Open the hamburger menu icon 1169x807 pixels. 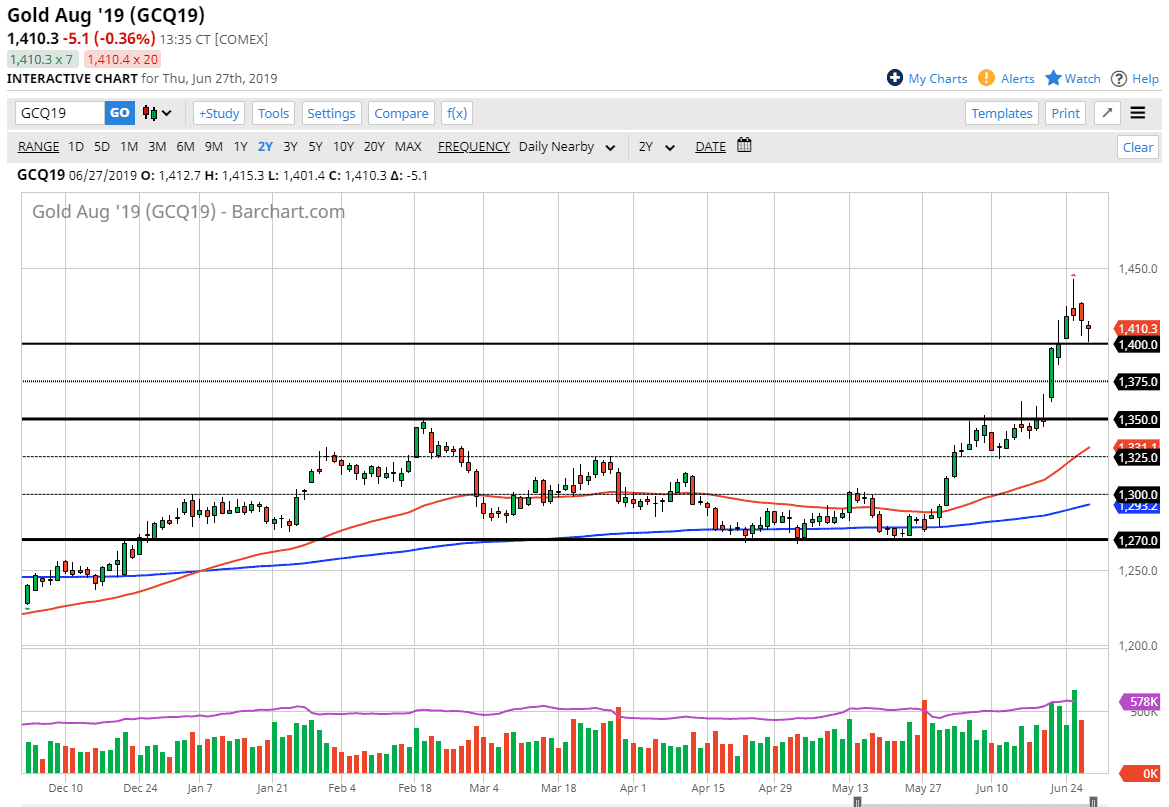1138,113
